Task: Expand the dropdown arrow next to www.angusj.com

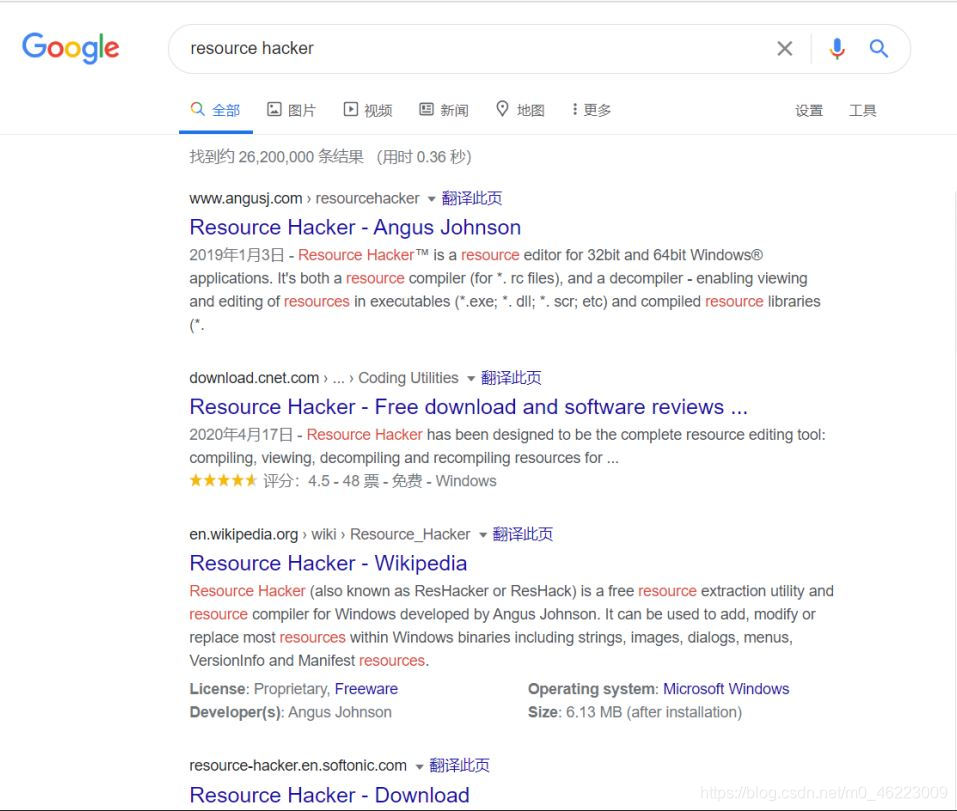Action: point(432,199)
